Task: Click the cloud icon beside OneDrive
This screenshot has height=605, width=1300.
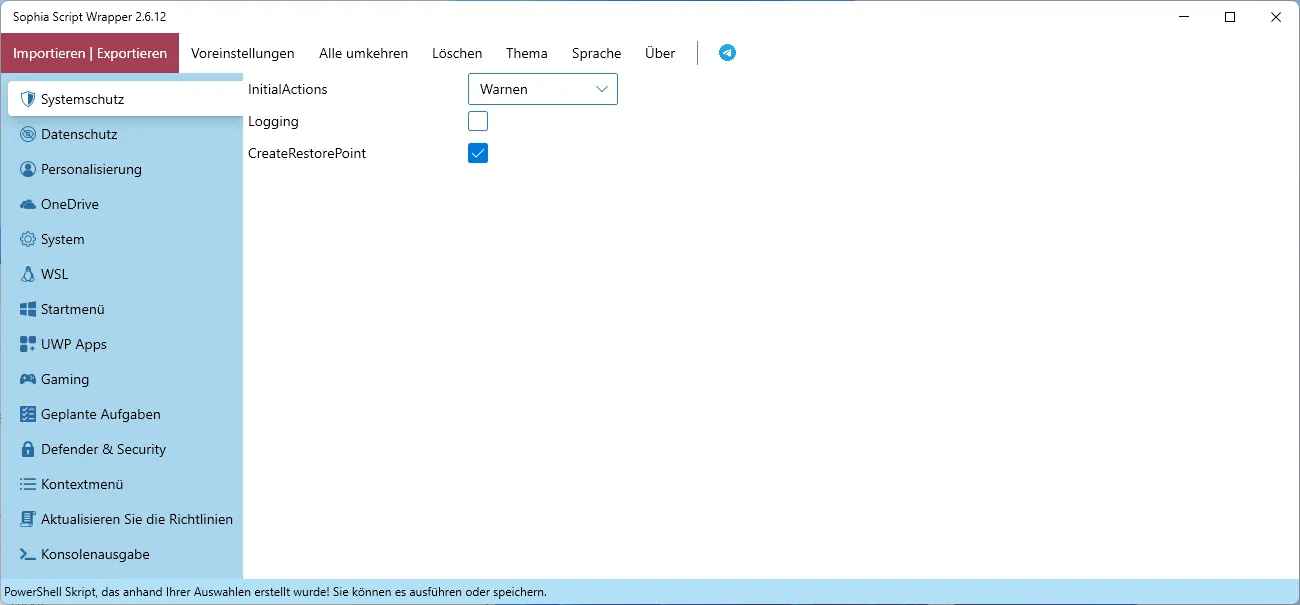Action: pos(28,204)
